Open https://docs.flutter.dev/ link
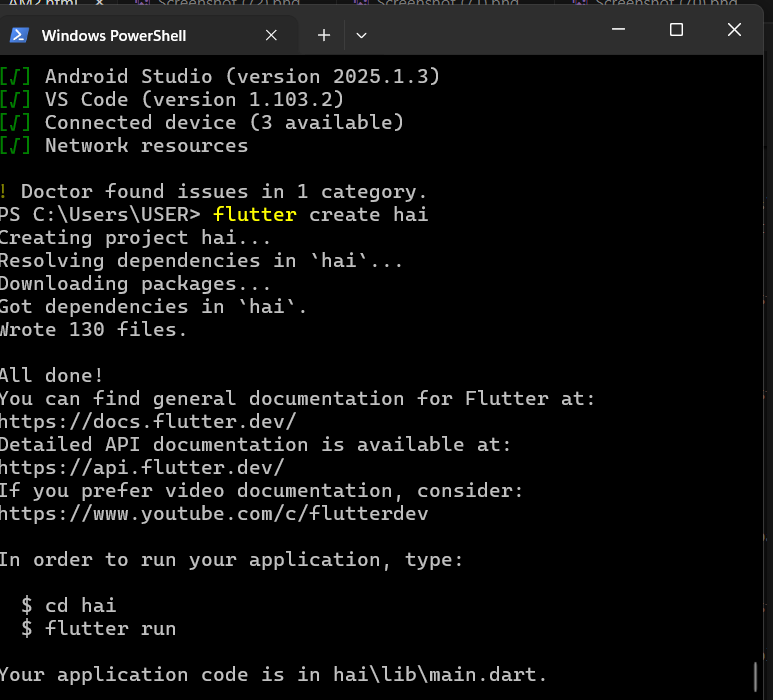 148,421
